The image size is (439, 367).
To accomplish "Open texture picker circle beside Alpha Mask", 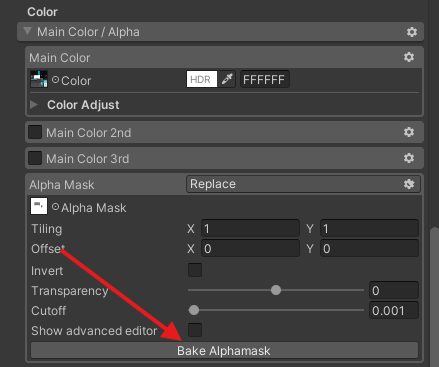I will tap(55, 207).
